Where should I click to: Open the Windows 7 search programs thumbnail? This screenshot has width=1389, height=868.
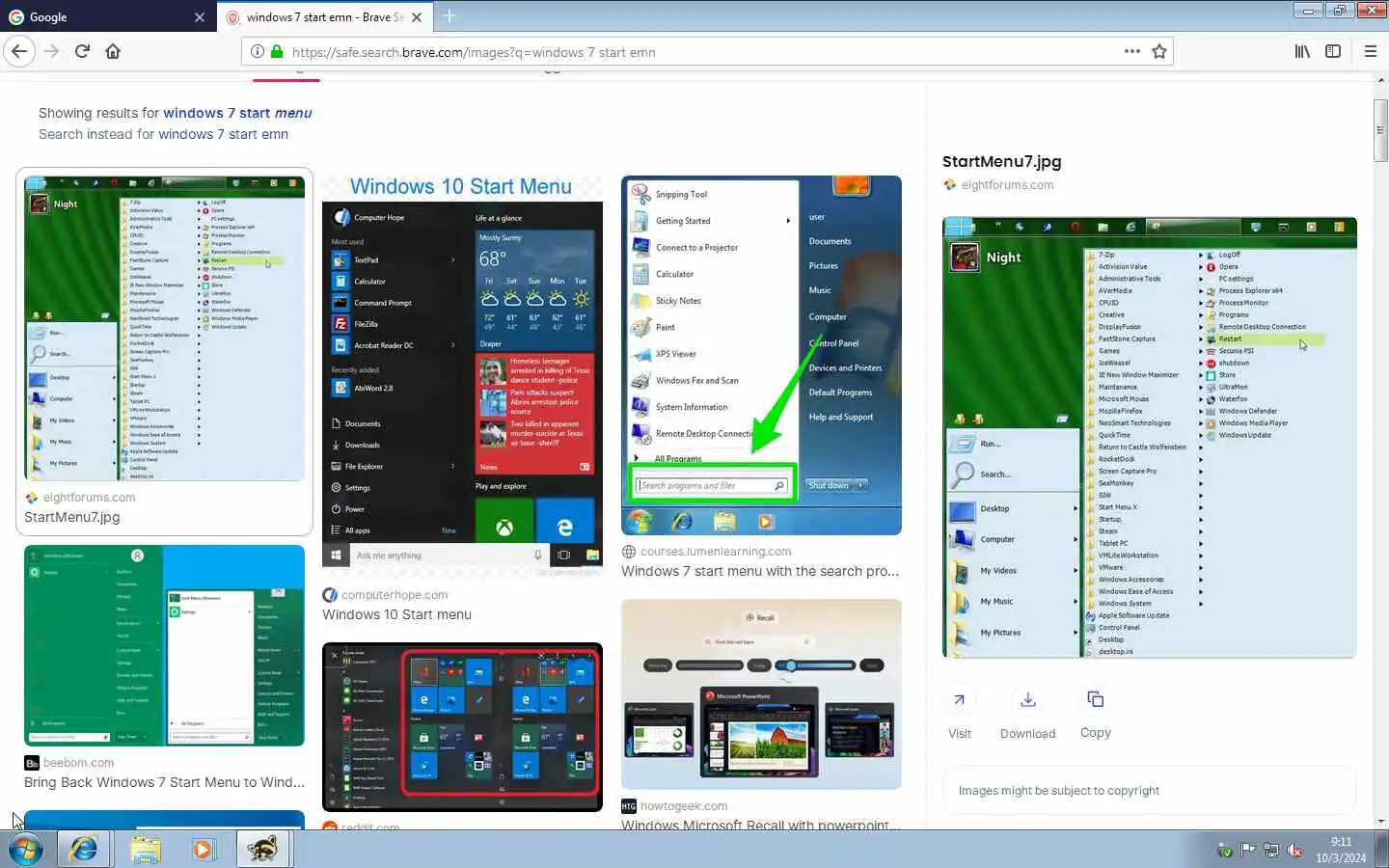coord(761,355)
